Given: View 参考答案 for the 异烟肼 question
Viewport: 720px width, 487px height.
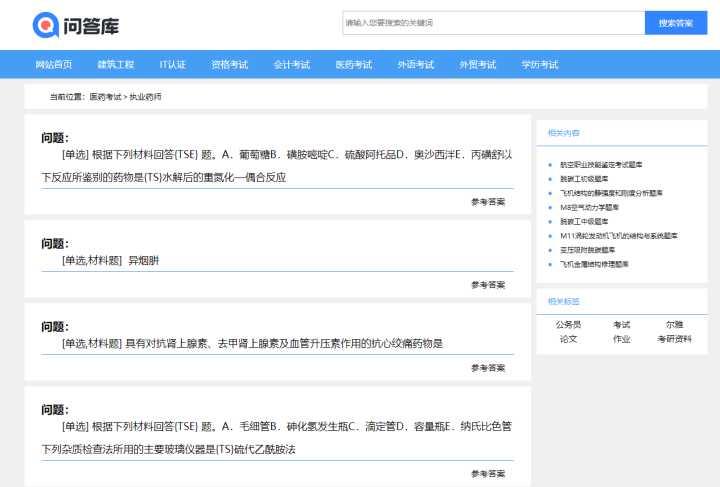Looking at the screenshot, I should (x=488, y=285).
